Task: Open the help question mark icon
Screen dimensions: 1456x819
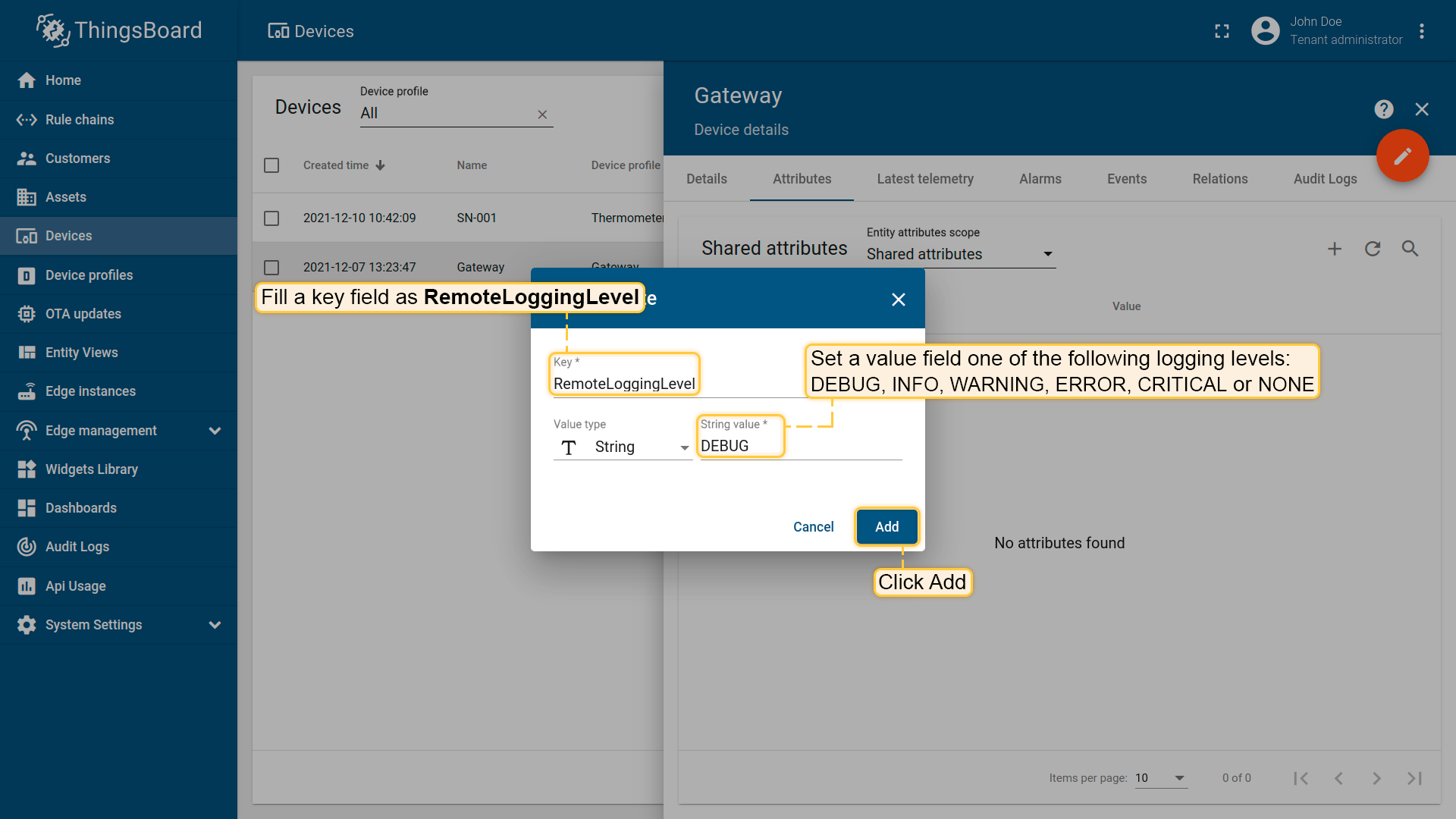Action: tap(1384, 109)
